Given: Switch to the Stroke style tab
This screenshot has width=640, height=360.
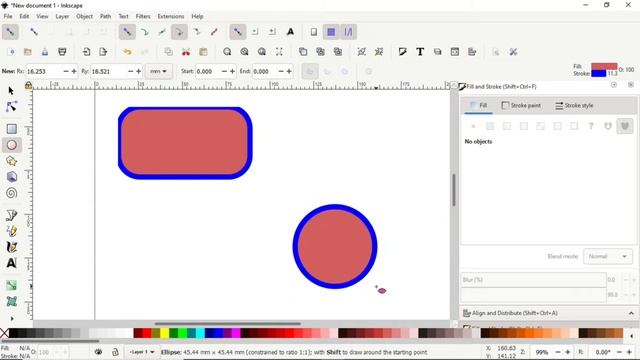Looking at the screenshot, I should [574, 105].
